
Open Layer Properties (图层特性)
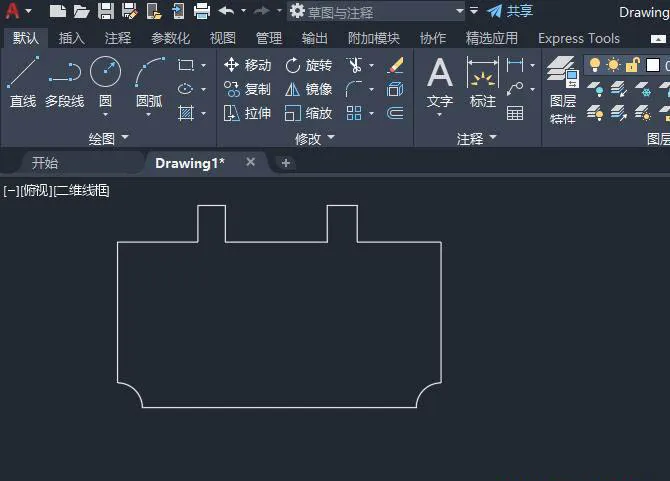pos(563,90)
